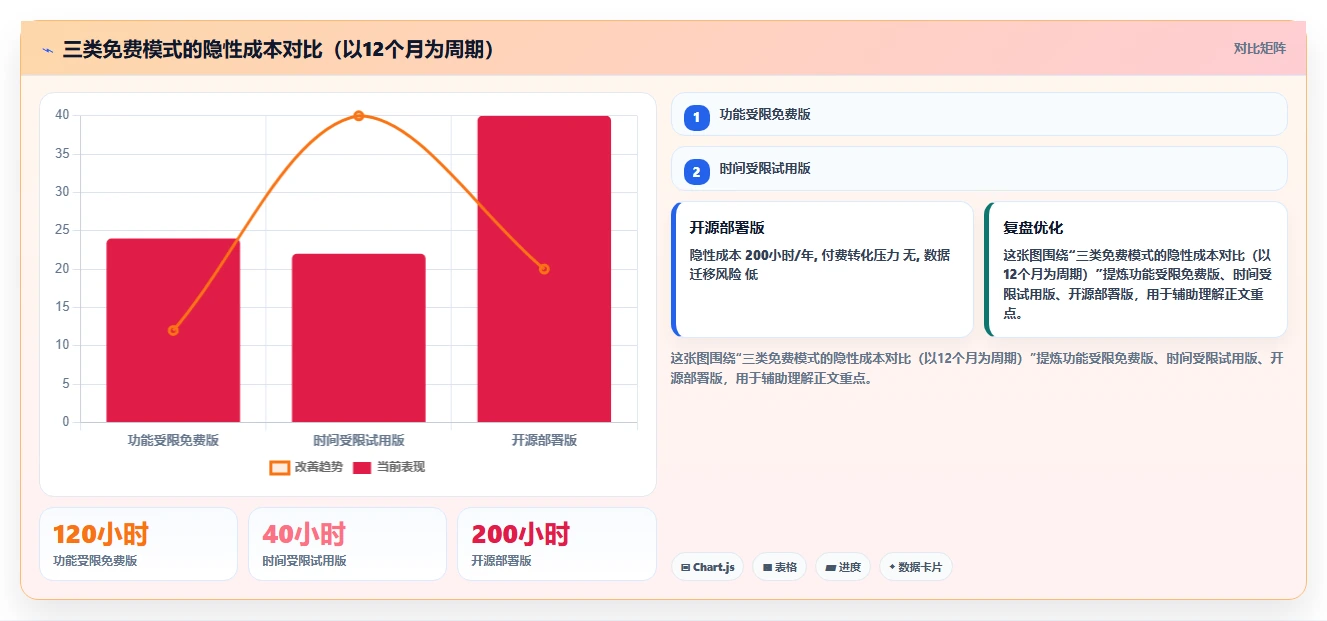Click the red bar for 时间受限试用版
Viewport: 1327px width, 621px height.
point(359,338)
